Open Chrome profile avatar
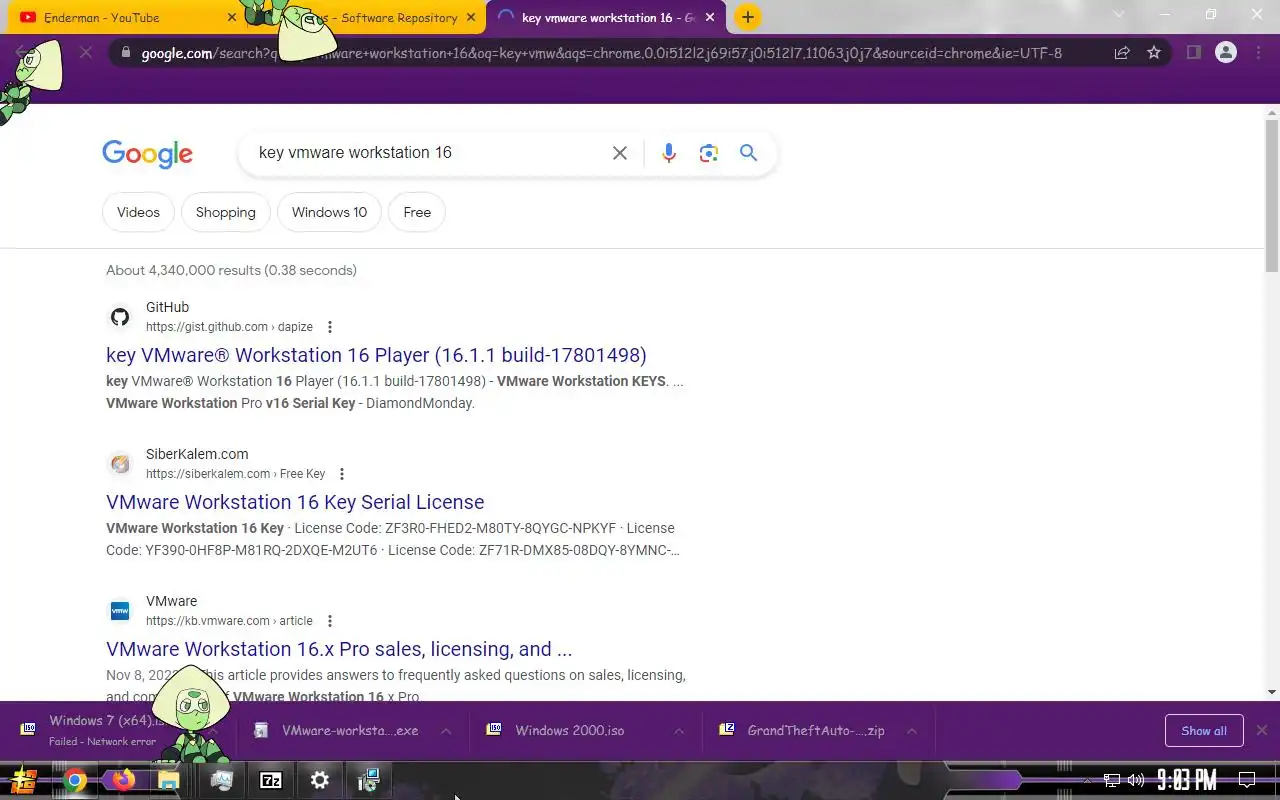The height and width of the screenshot is (800, 1280). pyautogui.click(x=1226, y=53)
